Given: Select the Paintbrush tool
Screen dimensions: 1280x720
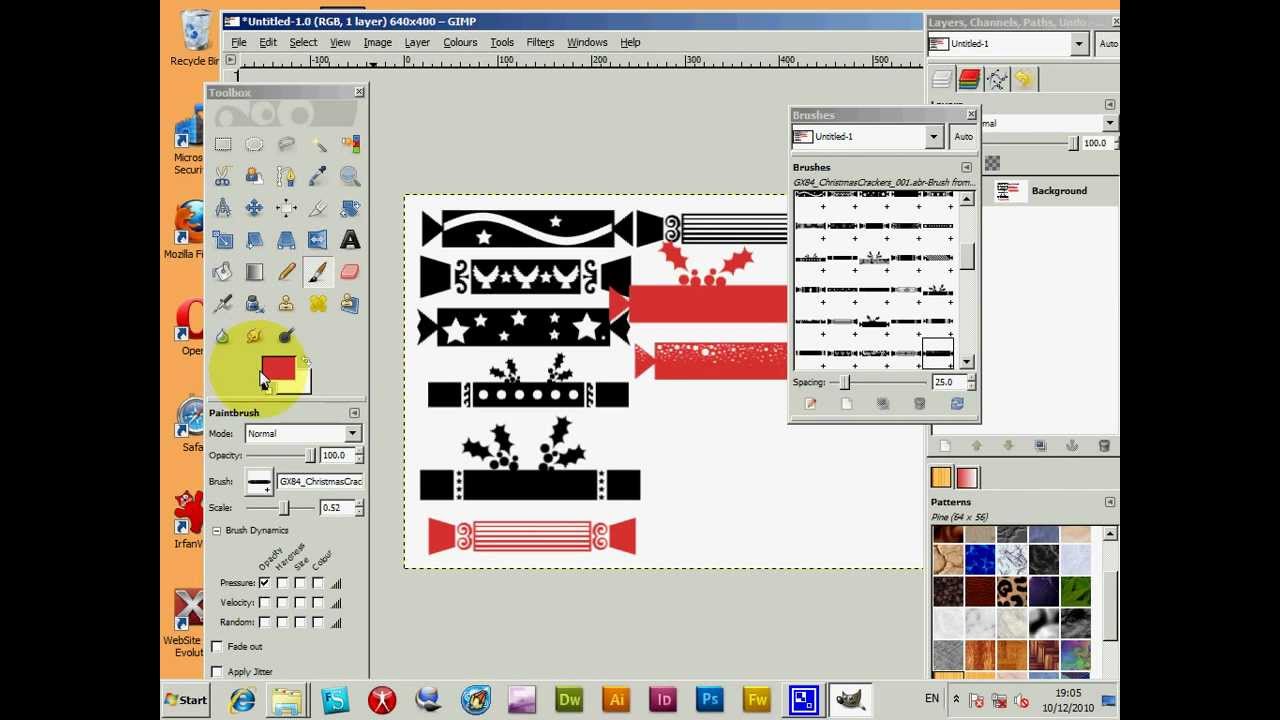Looking at the screenshot, I should pos(318,272).
